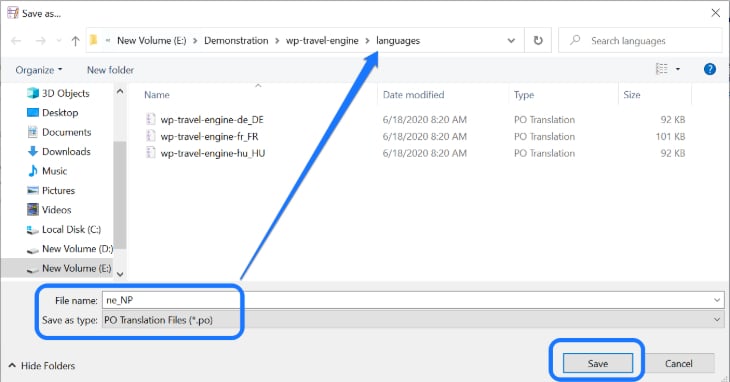Open the Organize menu
This screenshot has height=382, width=730.
click(39, 70)
